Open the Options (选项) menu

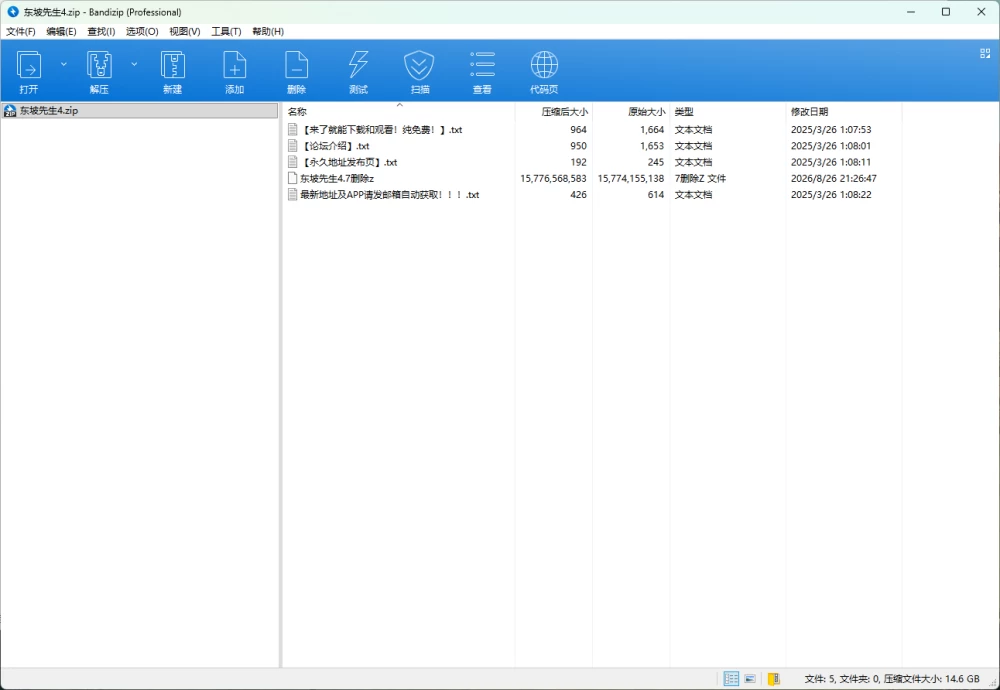click(x=142, y=31)
